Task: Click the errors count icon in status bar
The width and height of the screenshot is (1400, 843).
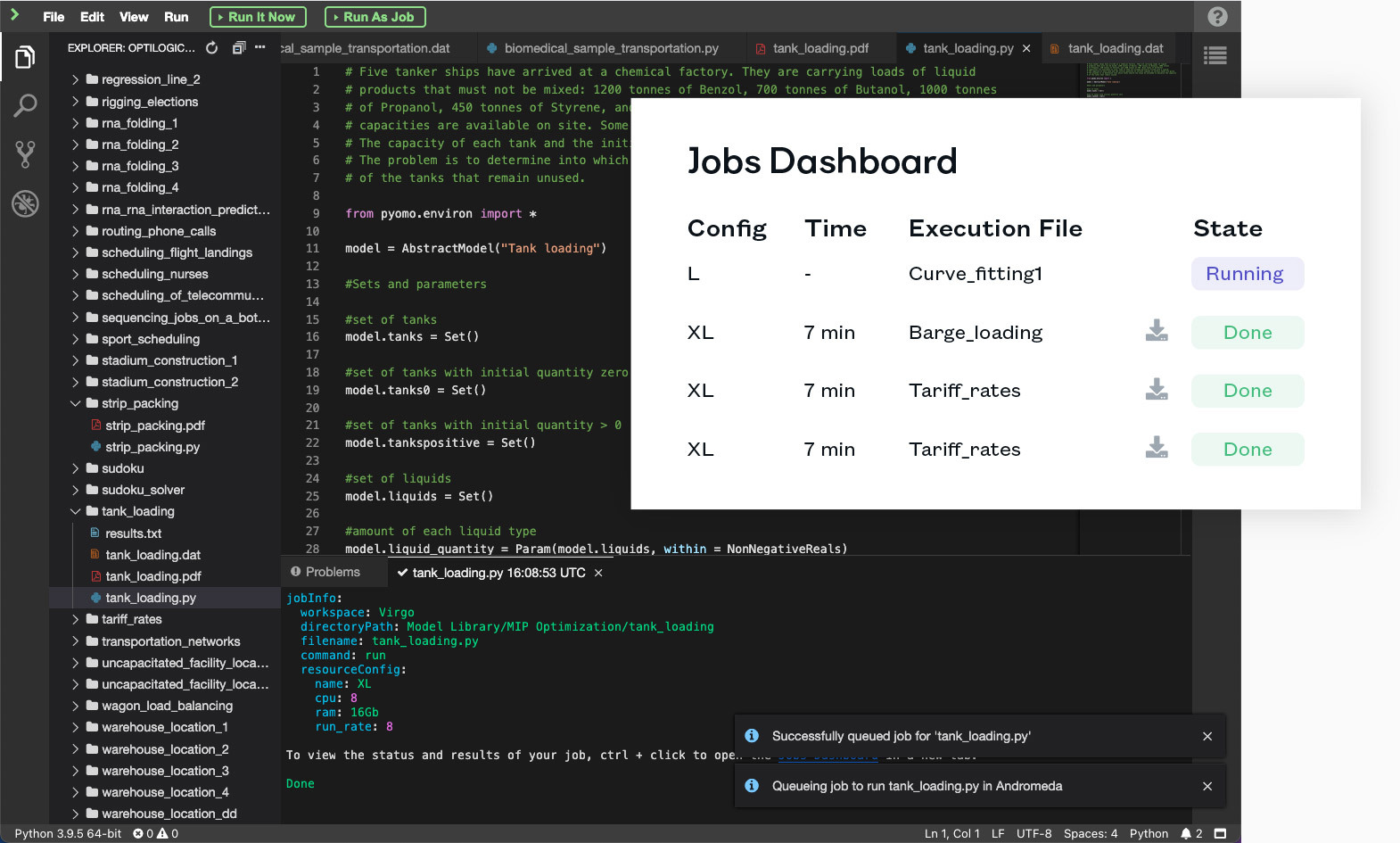Action: 143,833
